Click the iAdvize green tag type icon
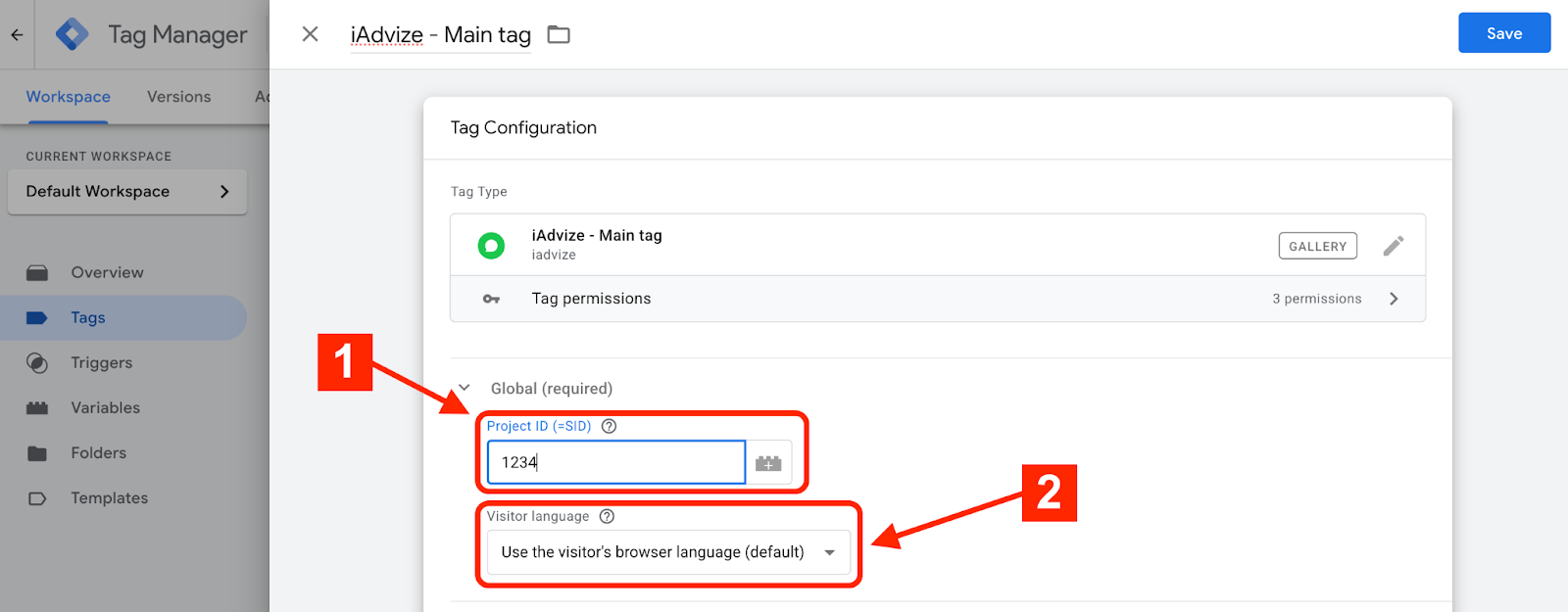Image resolution: width=1568 pixels, height=612 pixels. (491, 245)
